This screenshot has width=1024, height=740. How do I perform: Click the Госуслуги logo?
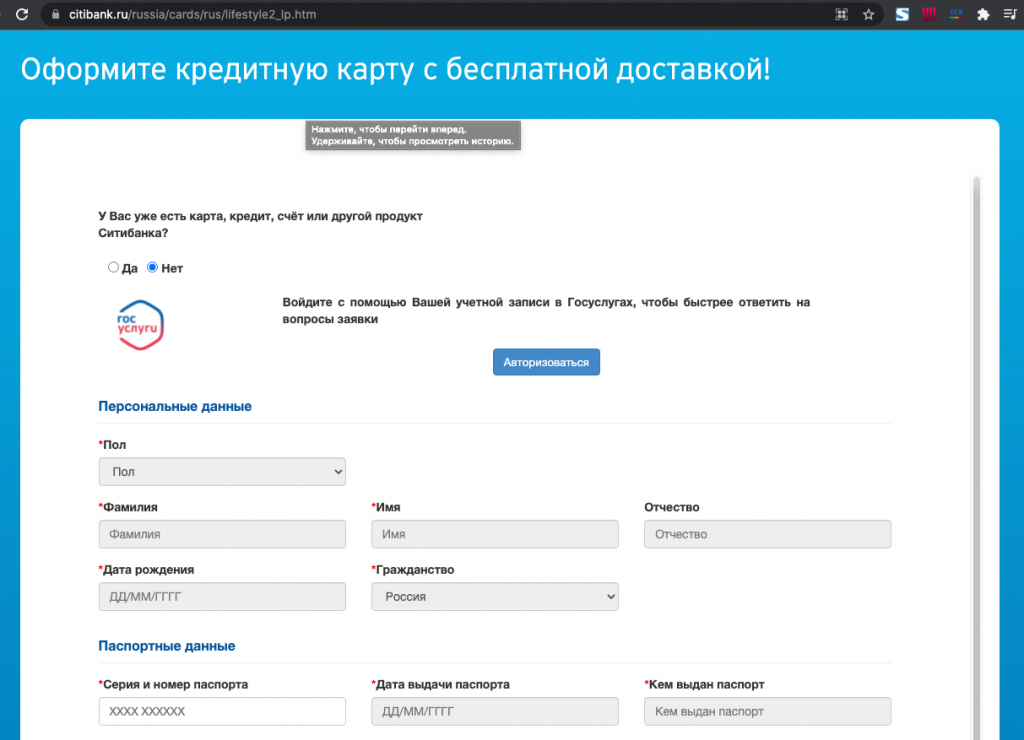[x=140, y=325]
